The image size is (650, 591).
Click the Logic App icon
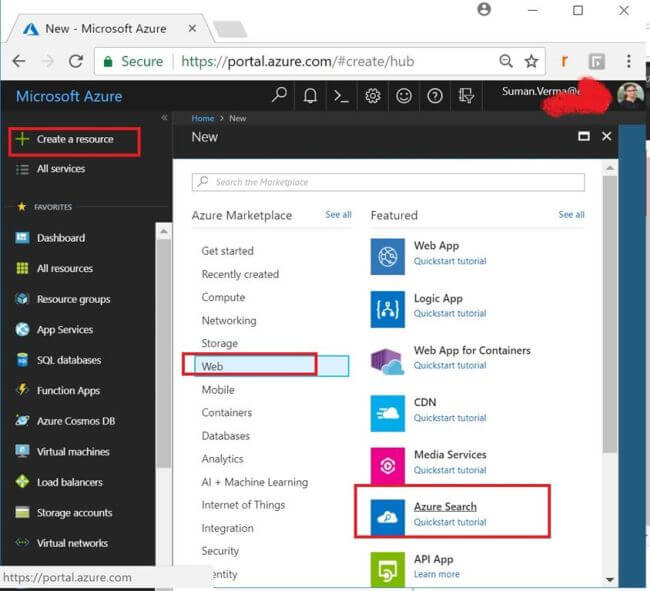388,309
